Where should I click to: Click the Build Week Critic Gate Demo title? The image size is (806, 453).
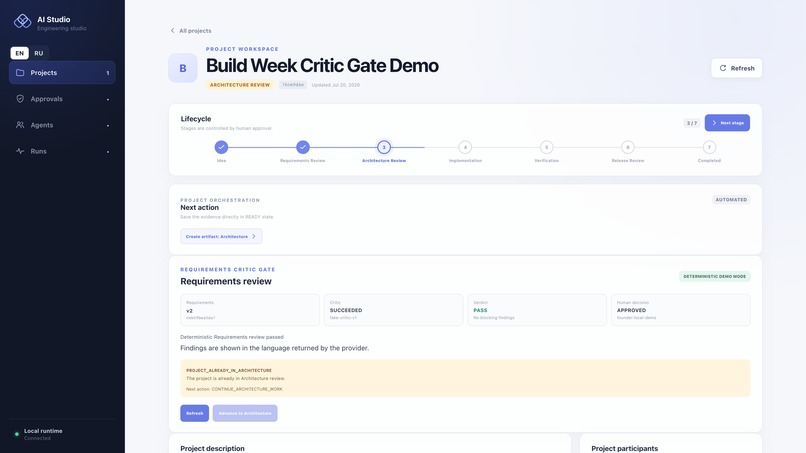pos(322,66)
